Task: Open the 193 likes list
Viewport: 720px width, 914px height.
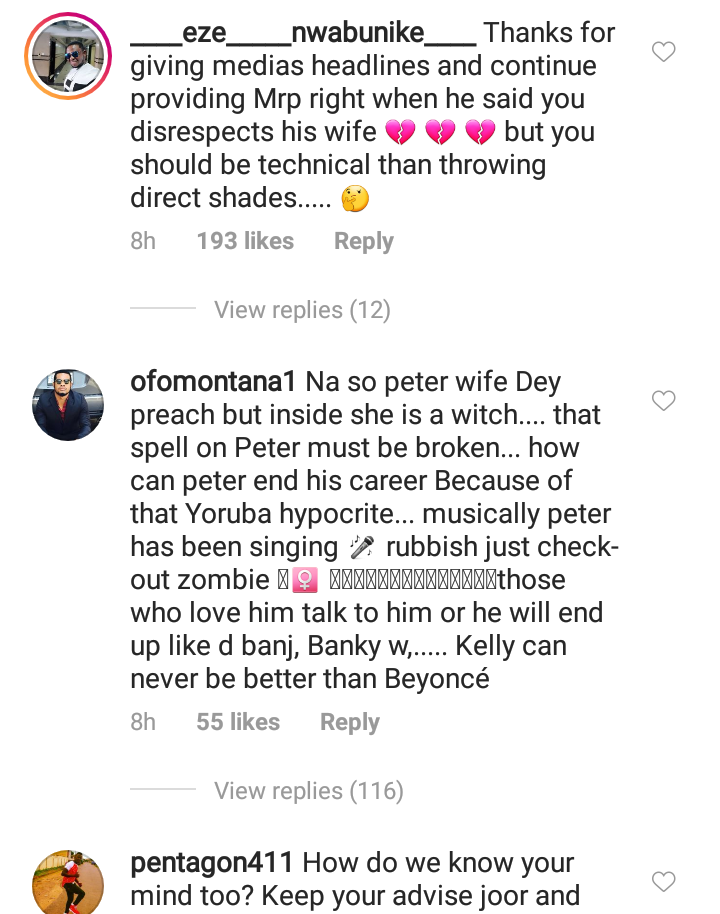Action: [245, 241]
